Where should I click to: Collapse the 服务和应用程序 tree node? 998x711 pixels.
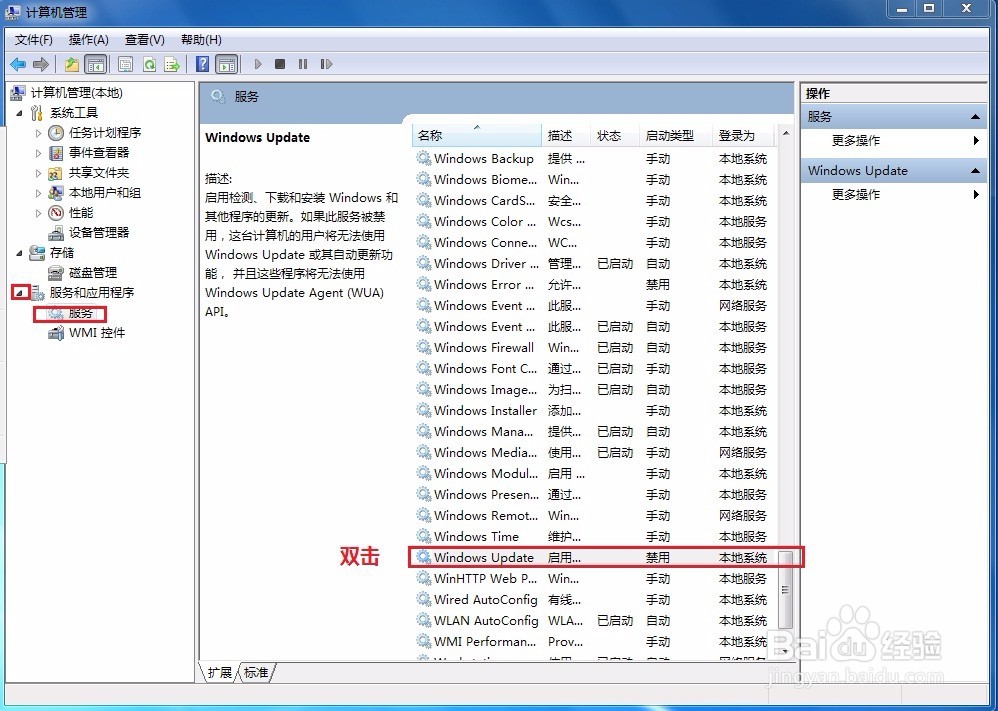pos(20,293)
